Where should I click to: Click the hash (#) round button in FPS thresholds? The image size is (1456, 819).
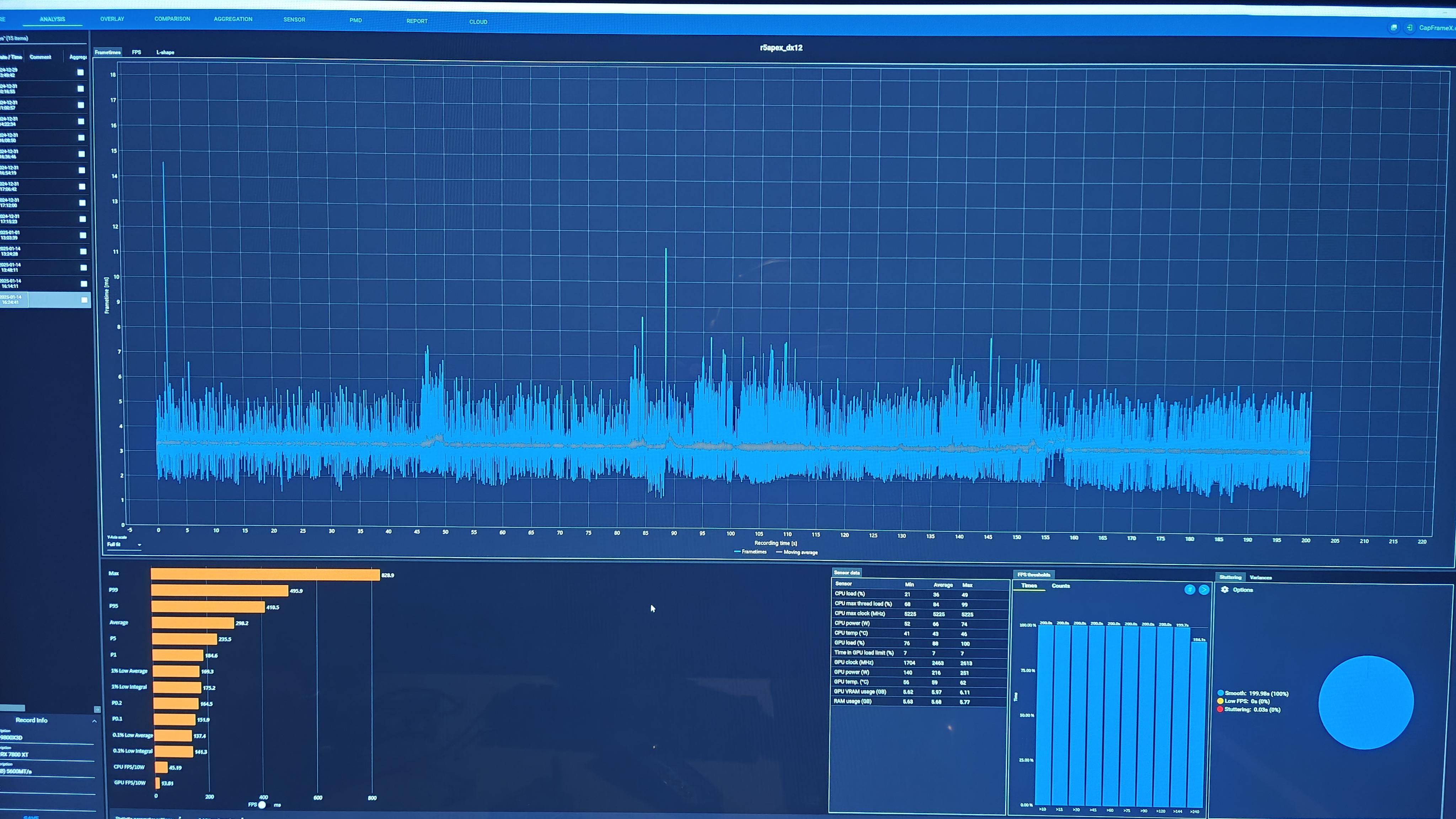coord(1189,589)
